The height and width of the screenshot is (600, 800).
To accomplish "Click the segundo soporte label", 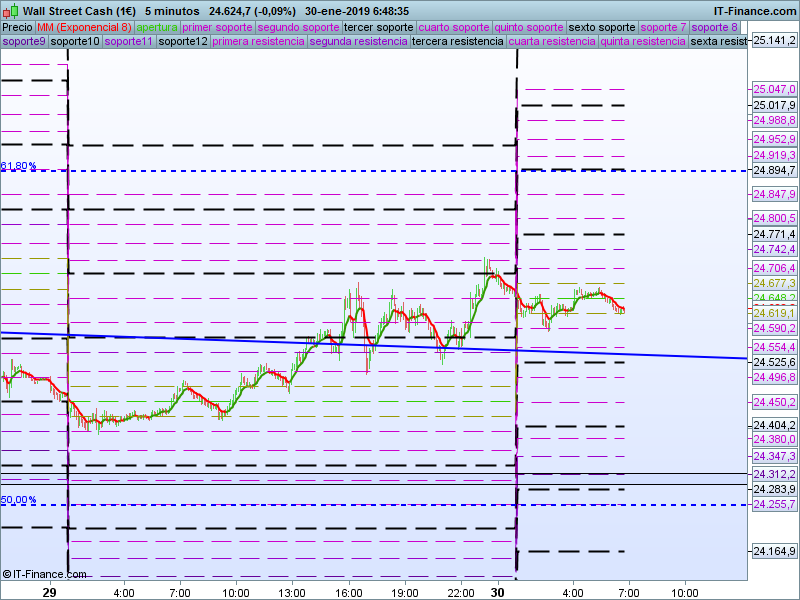I will pyautogui.click(x=298, y=27).
